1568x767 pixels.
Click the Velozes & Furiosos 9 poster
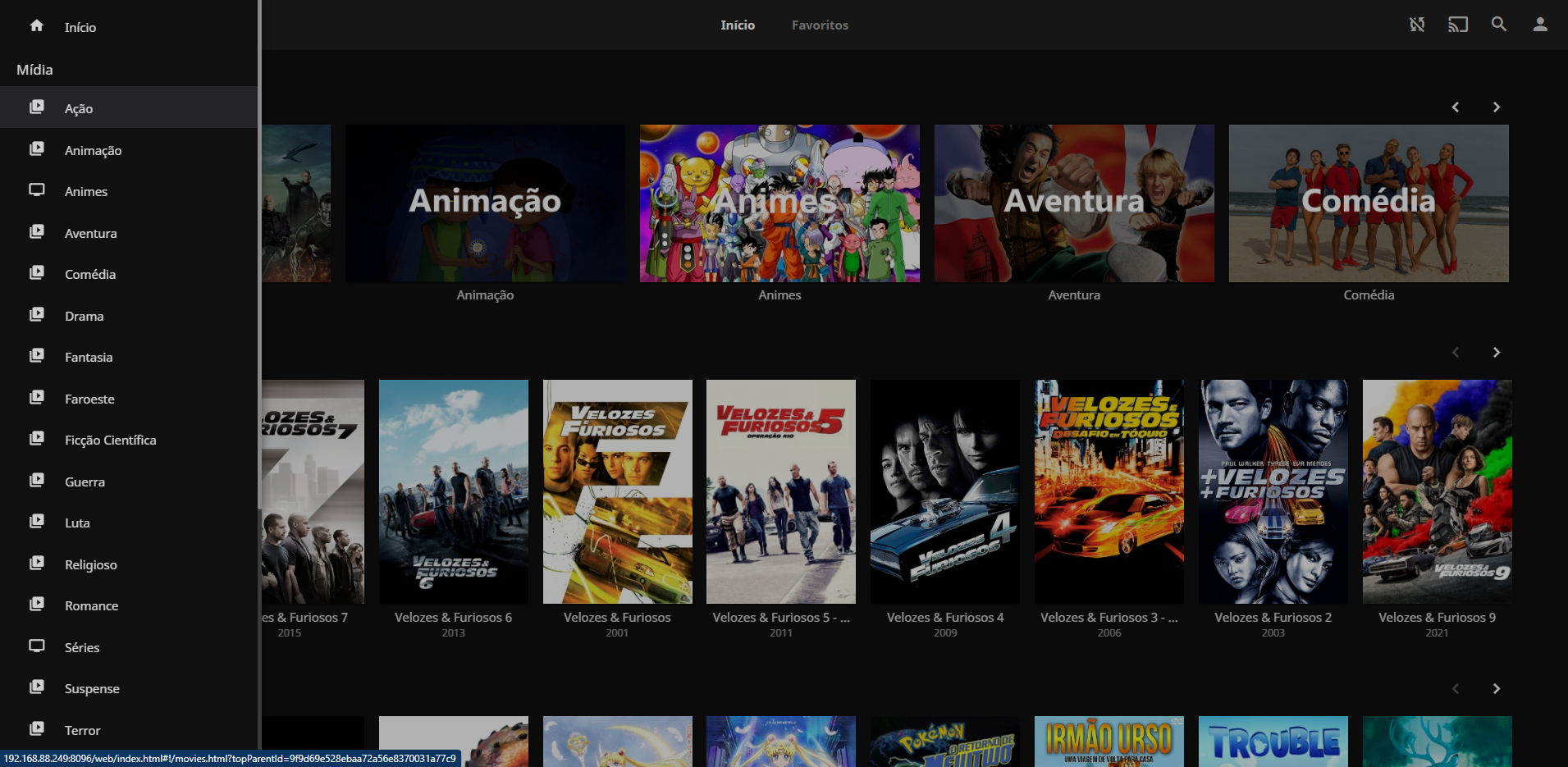click(1438, 491)
